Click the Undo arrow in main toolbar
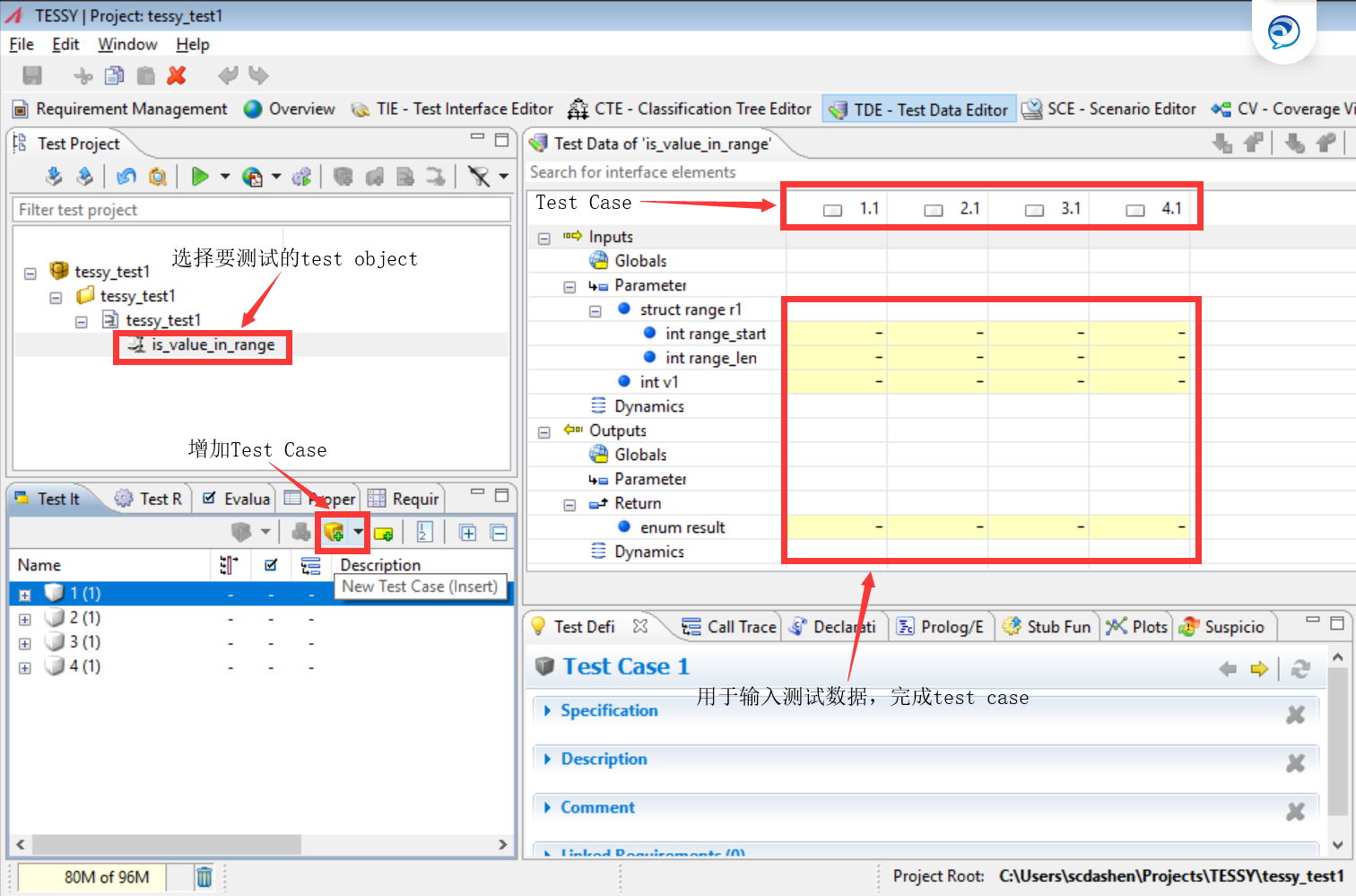The width and height of the screenshot is (1356, 896). click(229, 76)
